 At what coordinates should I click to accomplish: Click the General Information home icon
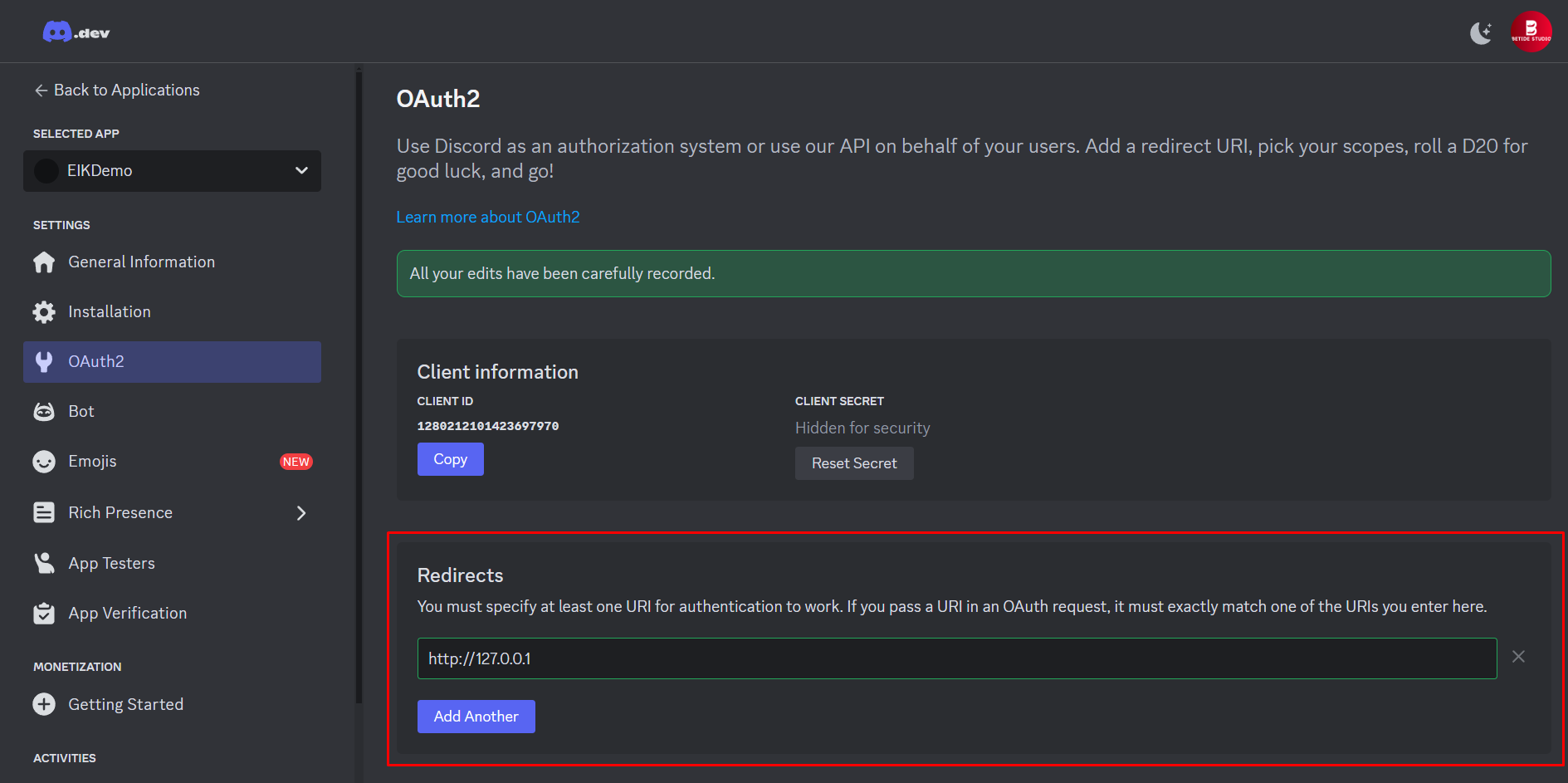tap(44, 262)
